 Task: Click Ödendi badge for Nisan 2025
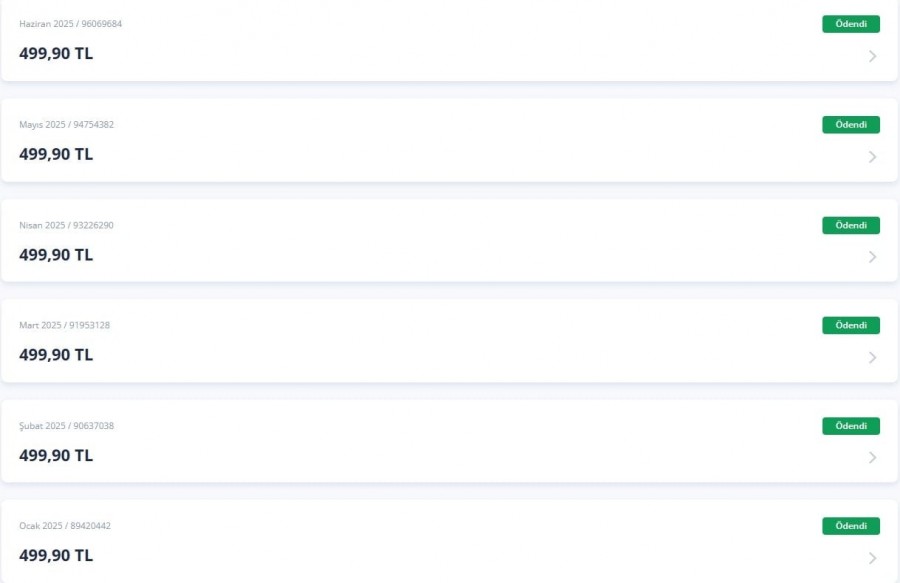pos(851,225)
